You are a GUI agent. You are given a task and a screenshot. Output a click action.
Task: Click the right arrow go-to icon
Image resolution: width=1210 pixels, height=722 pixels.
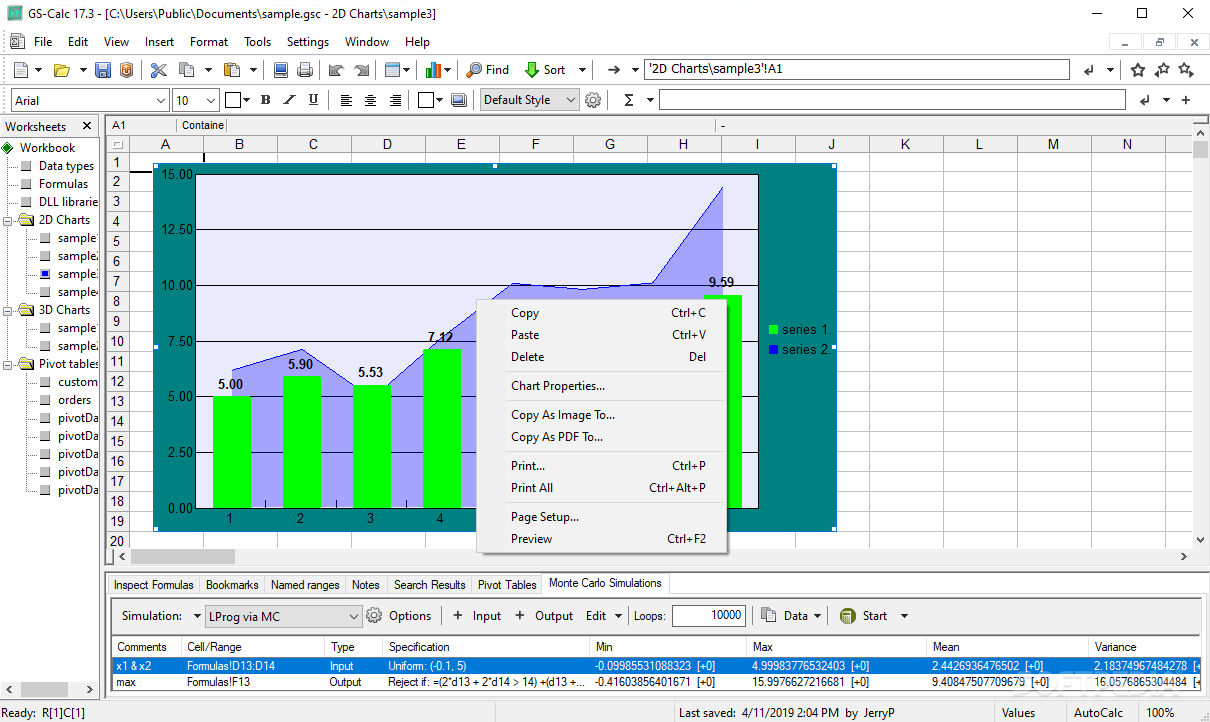[x=615, y=70]
